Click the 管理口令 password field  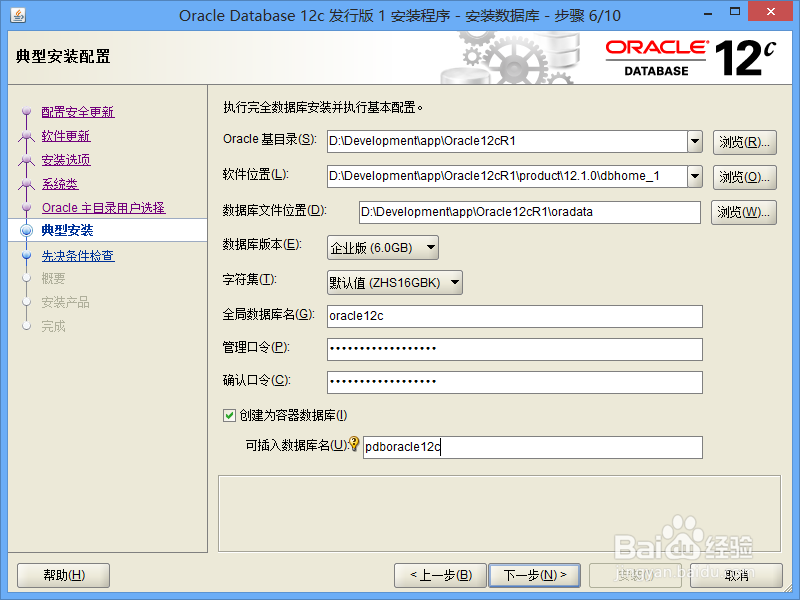(515, 349)
